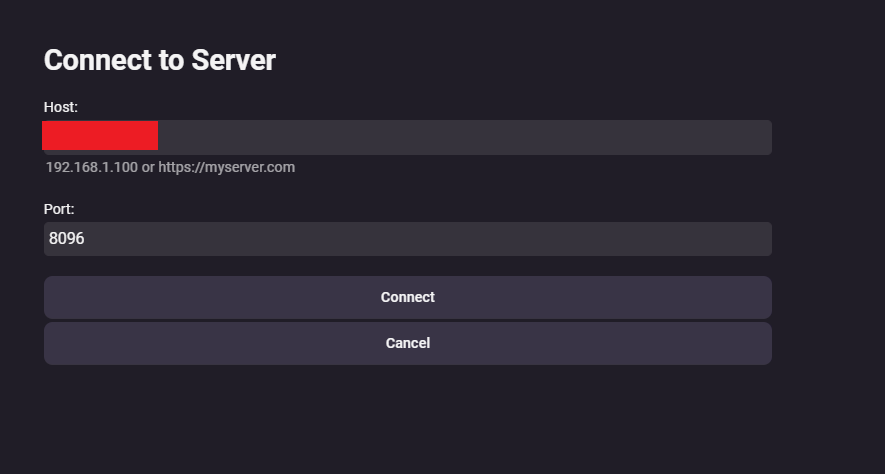Viewport: 885px width, 474px height.
Task: Click the Connect button
Action: (407, 297)
